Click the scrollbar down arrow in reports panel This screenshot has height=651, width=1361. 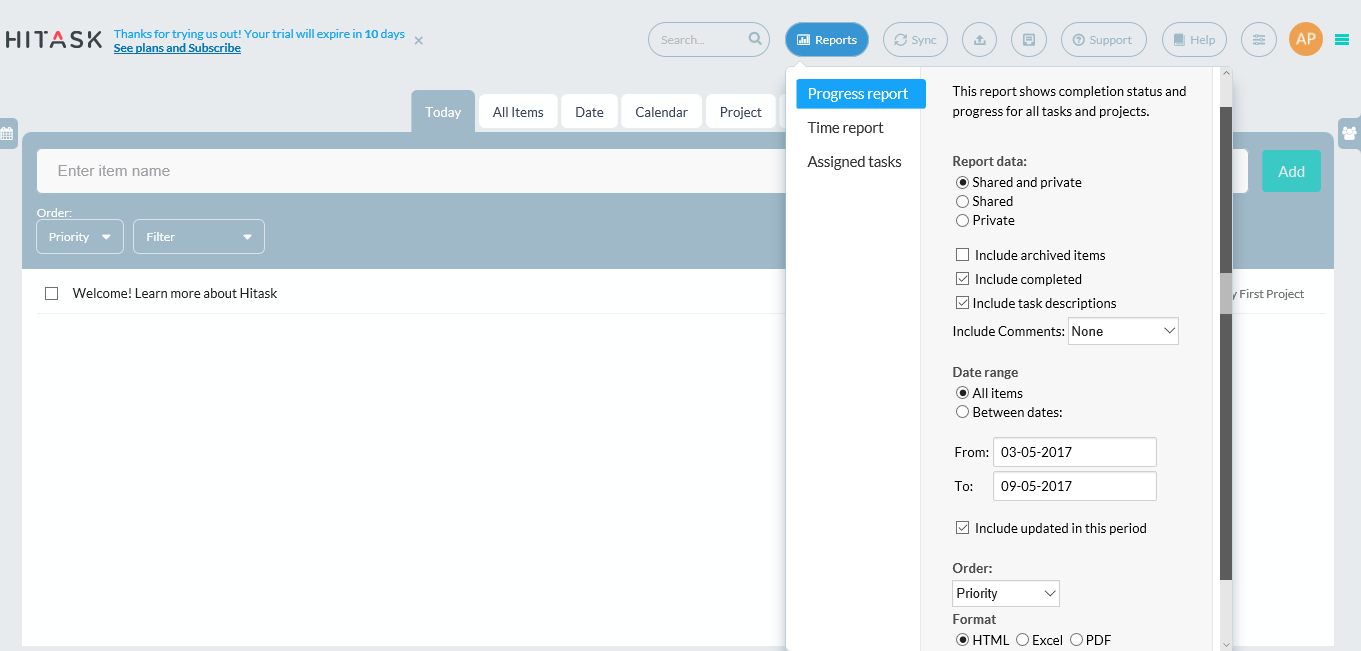tap(1226, 644)
